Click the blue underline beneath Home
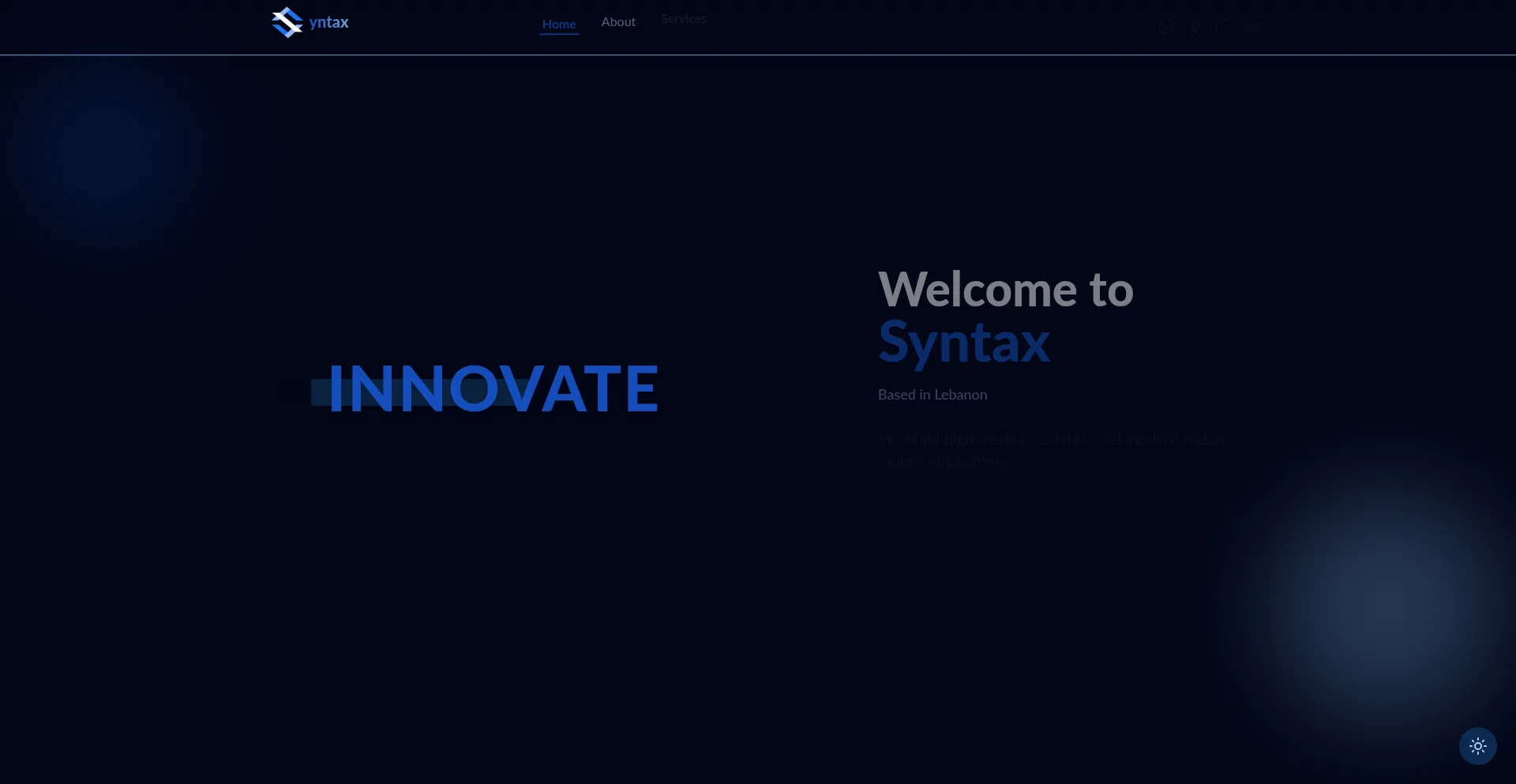Image resolution: width=1516 pixels, height=784 pixels. 559,35
